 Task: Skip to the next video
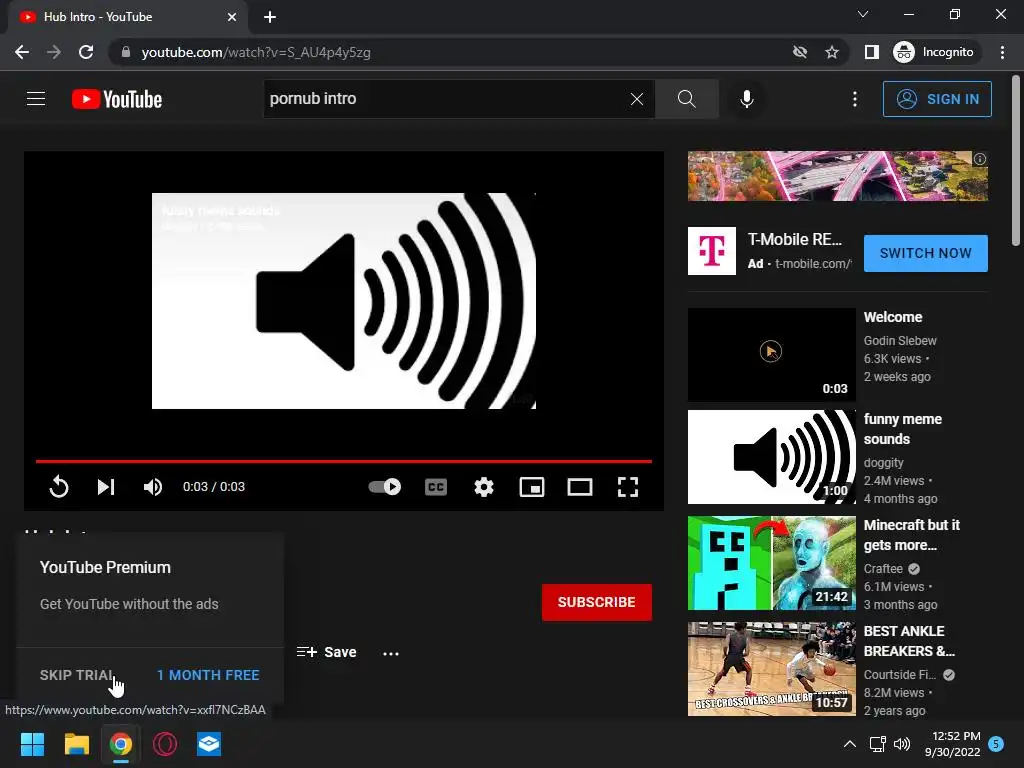coord(106,487)
